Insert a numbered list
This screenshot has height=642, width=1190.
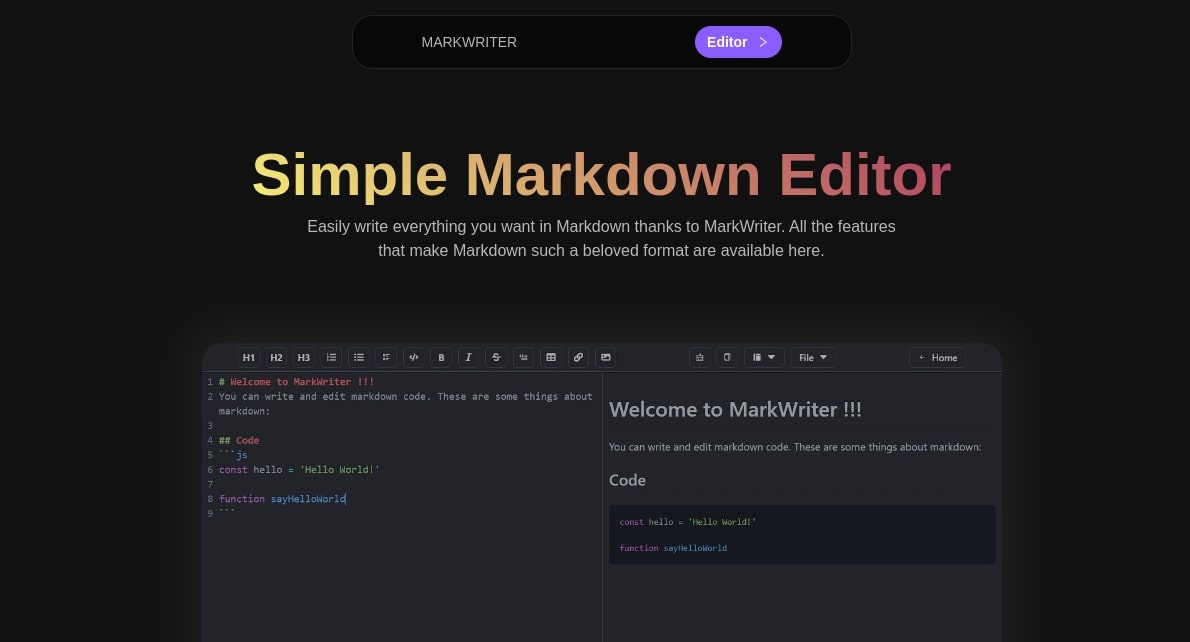click(x=331, y=357)
